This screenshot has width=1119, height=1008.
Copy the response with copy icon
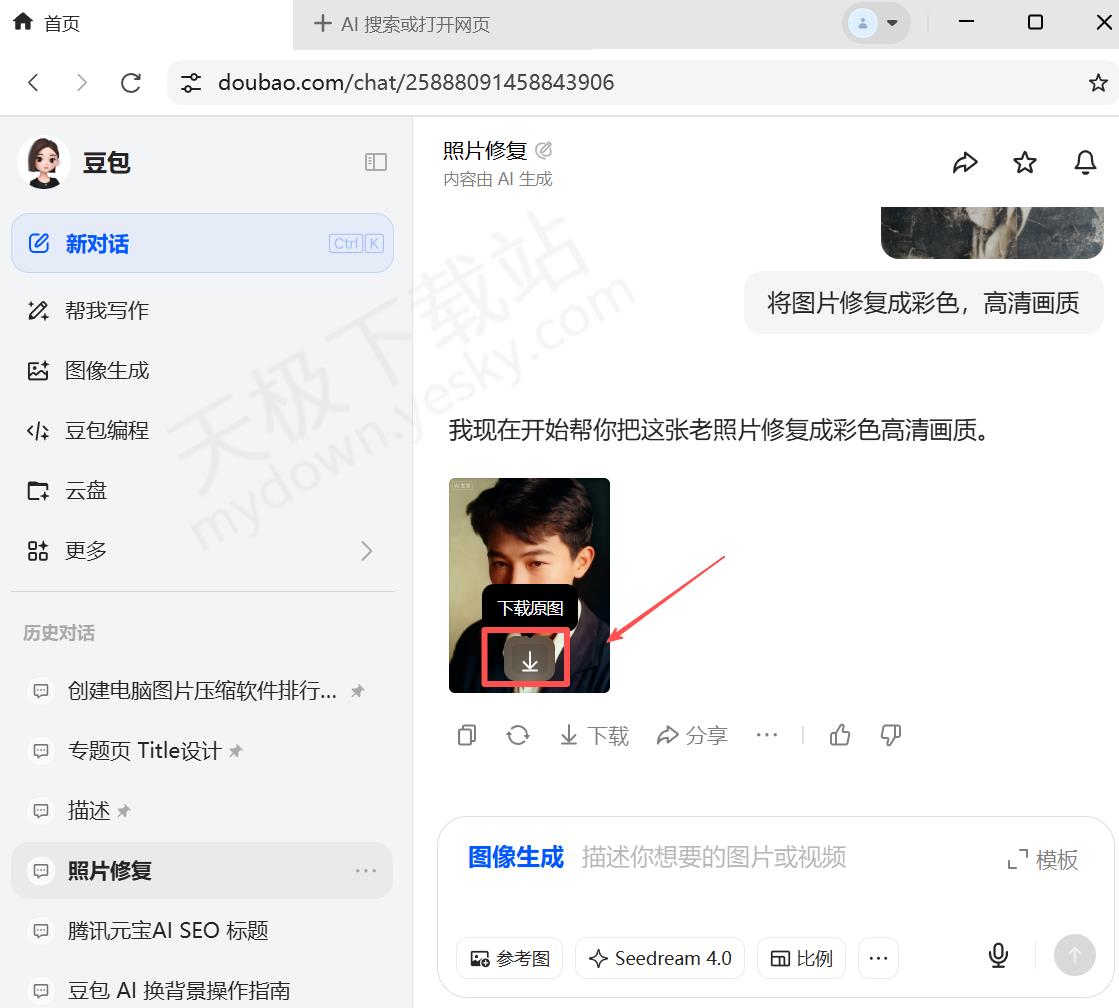467,735
